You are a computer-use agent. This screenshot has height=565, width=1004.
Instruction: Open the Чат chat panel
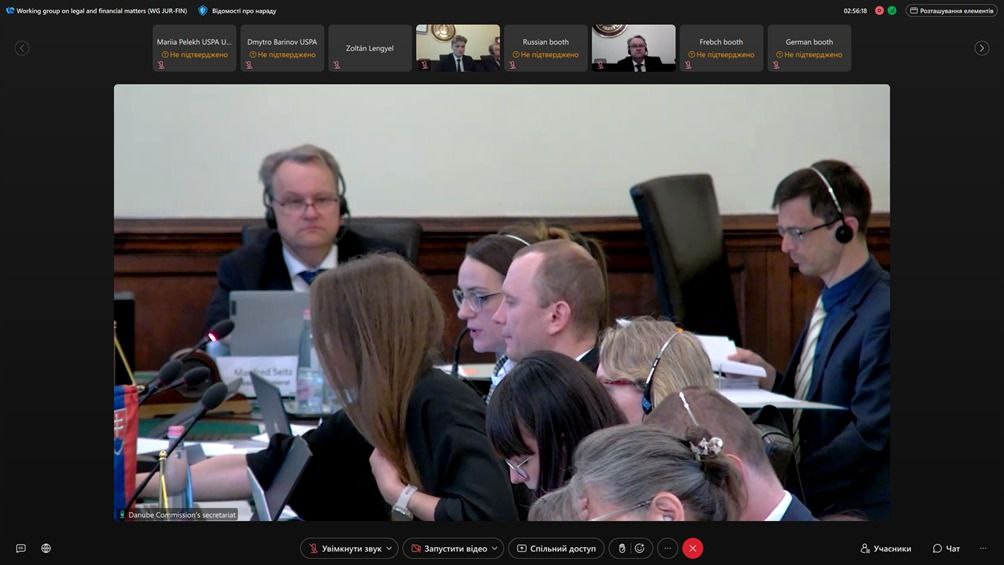946,548
